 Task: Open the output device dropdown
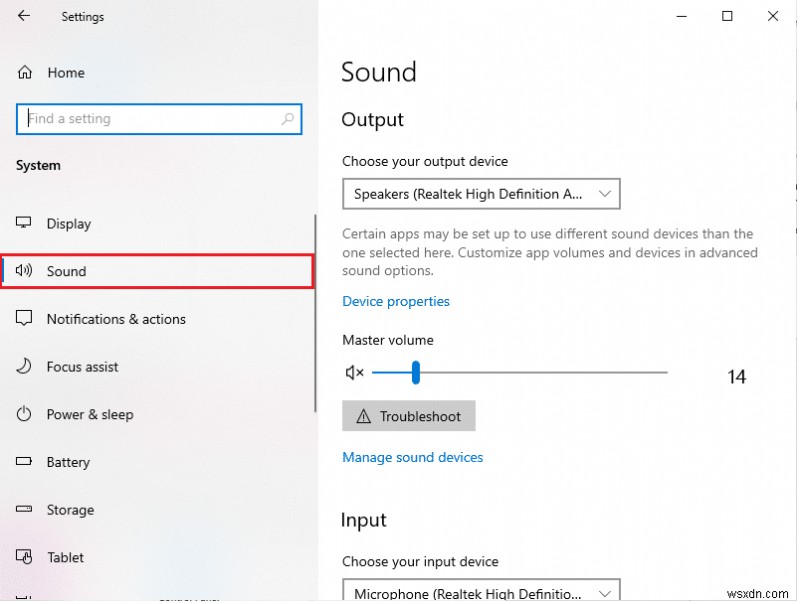point(481,193)
